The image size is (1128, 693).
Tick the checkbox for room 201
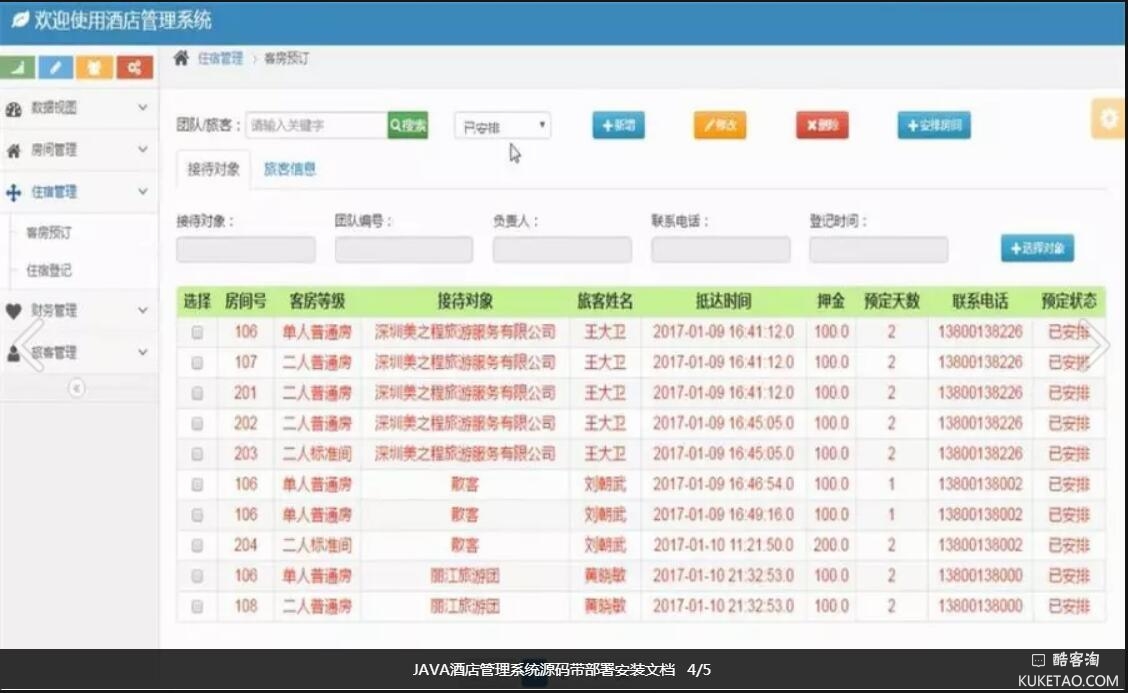coord(197,393)
